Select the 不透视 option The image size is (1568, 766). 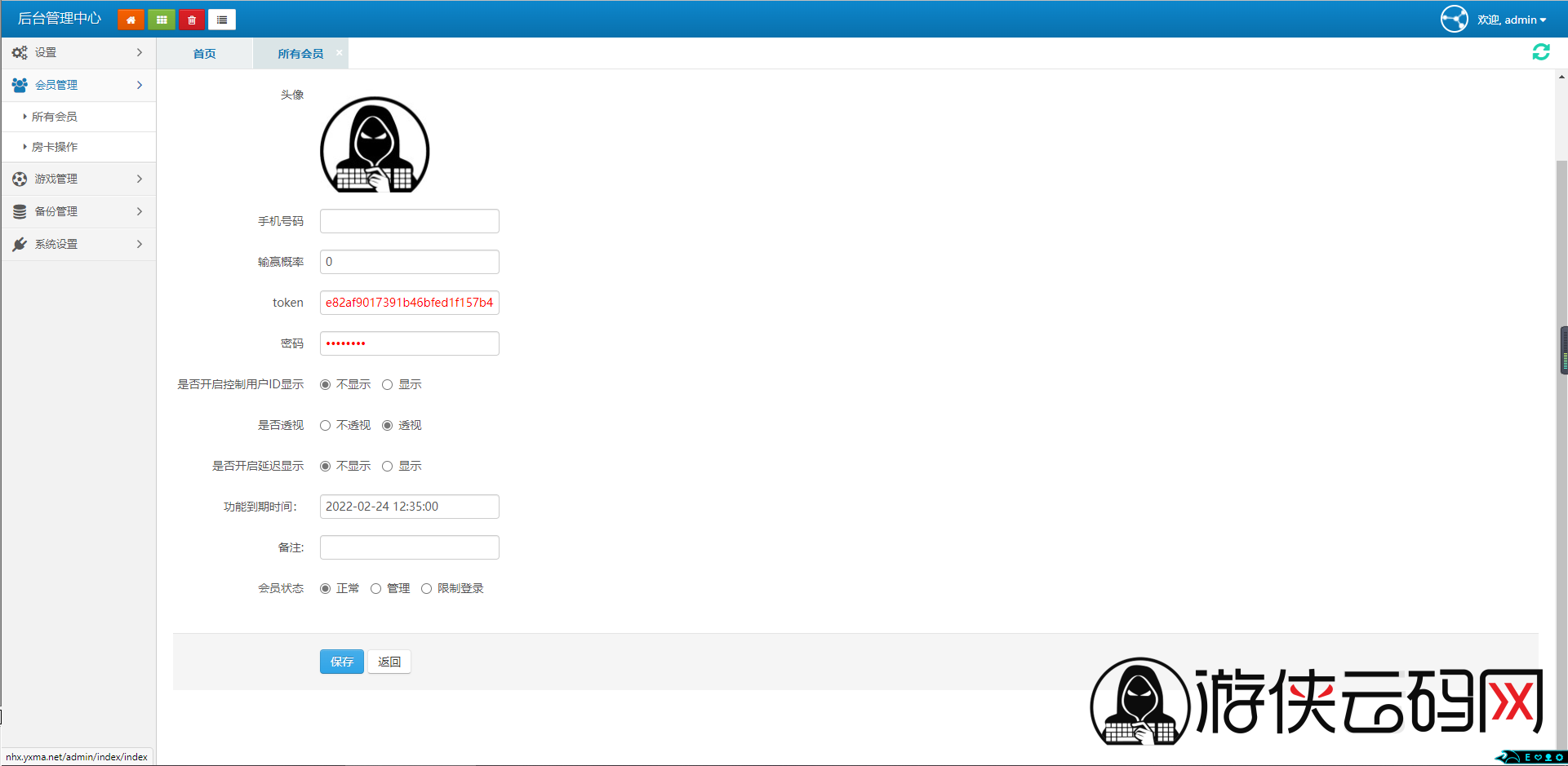coord(325,425)
